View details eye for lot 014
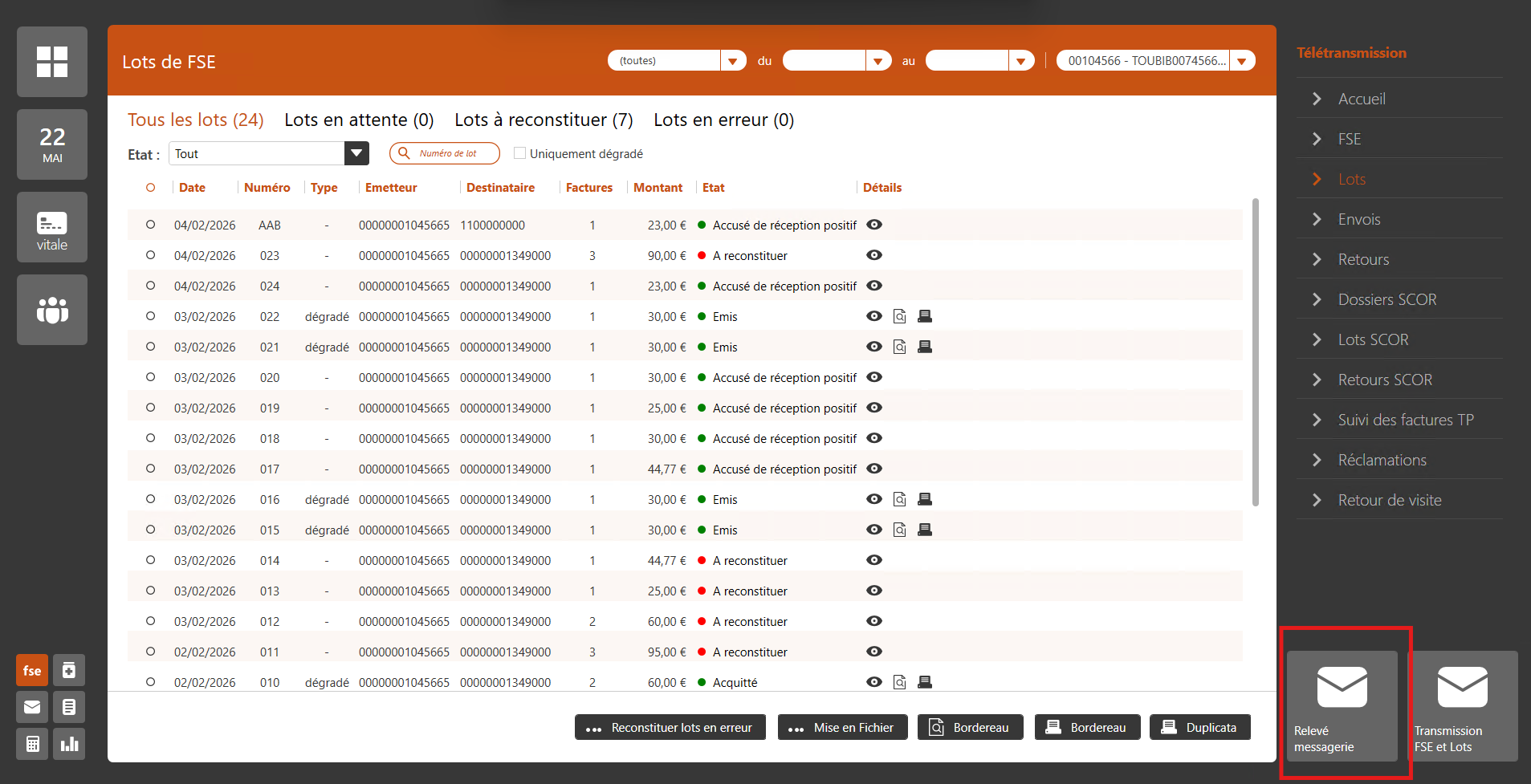The image size is (1531, 784). (x=874, y=560)
